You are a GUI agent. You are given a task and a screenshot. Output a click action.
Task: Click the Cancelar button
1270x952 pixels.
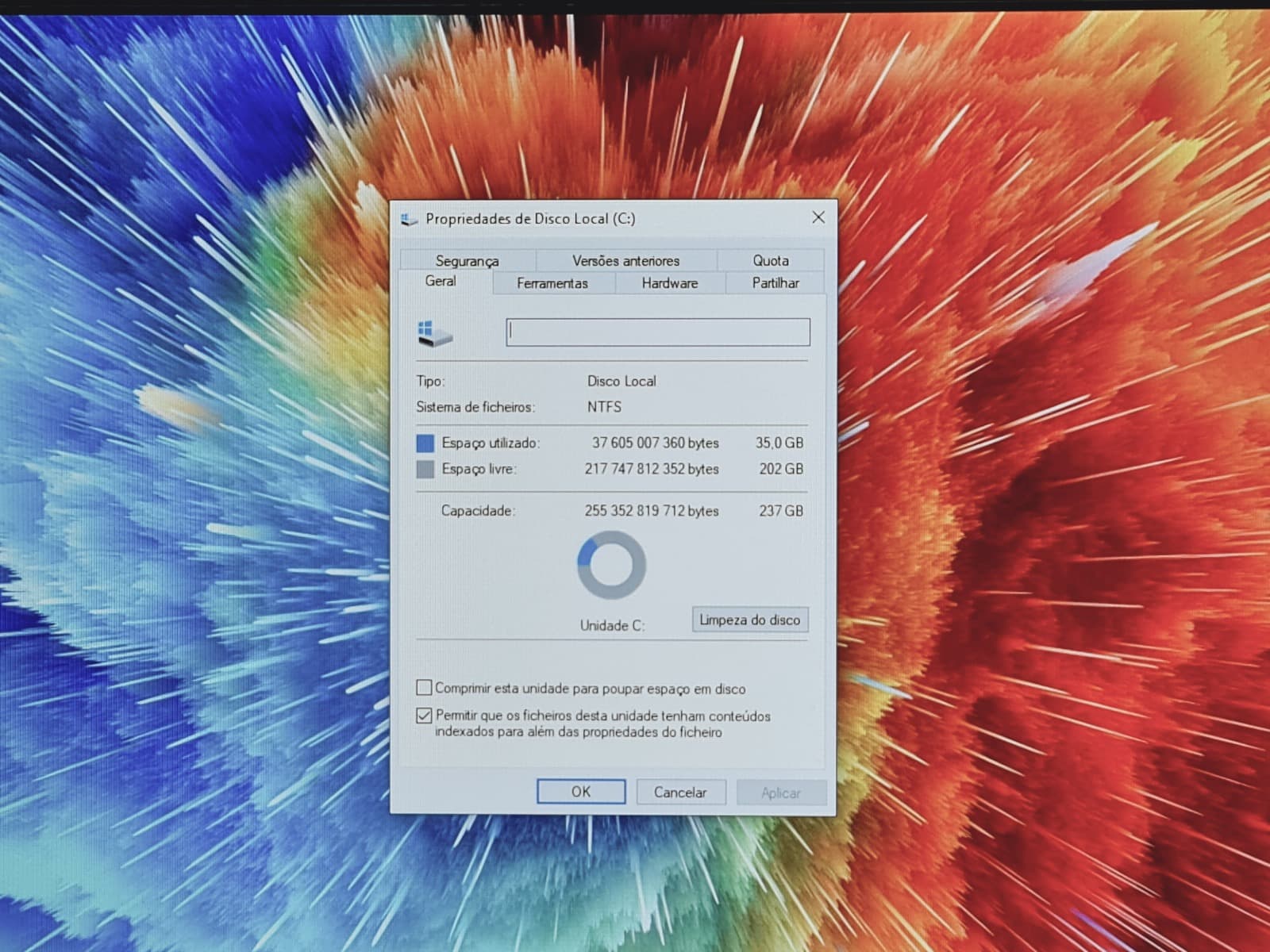click(x=680, y=792)
